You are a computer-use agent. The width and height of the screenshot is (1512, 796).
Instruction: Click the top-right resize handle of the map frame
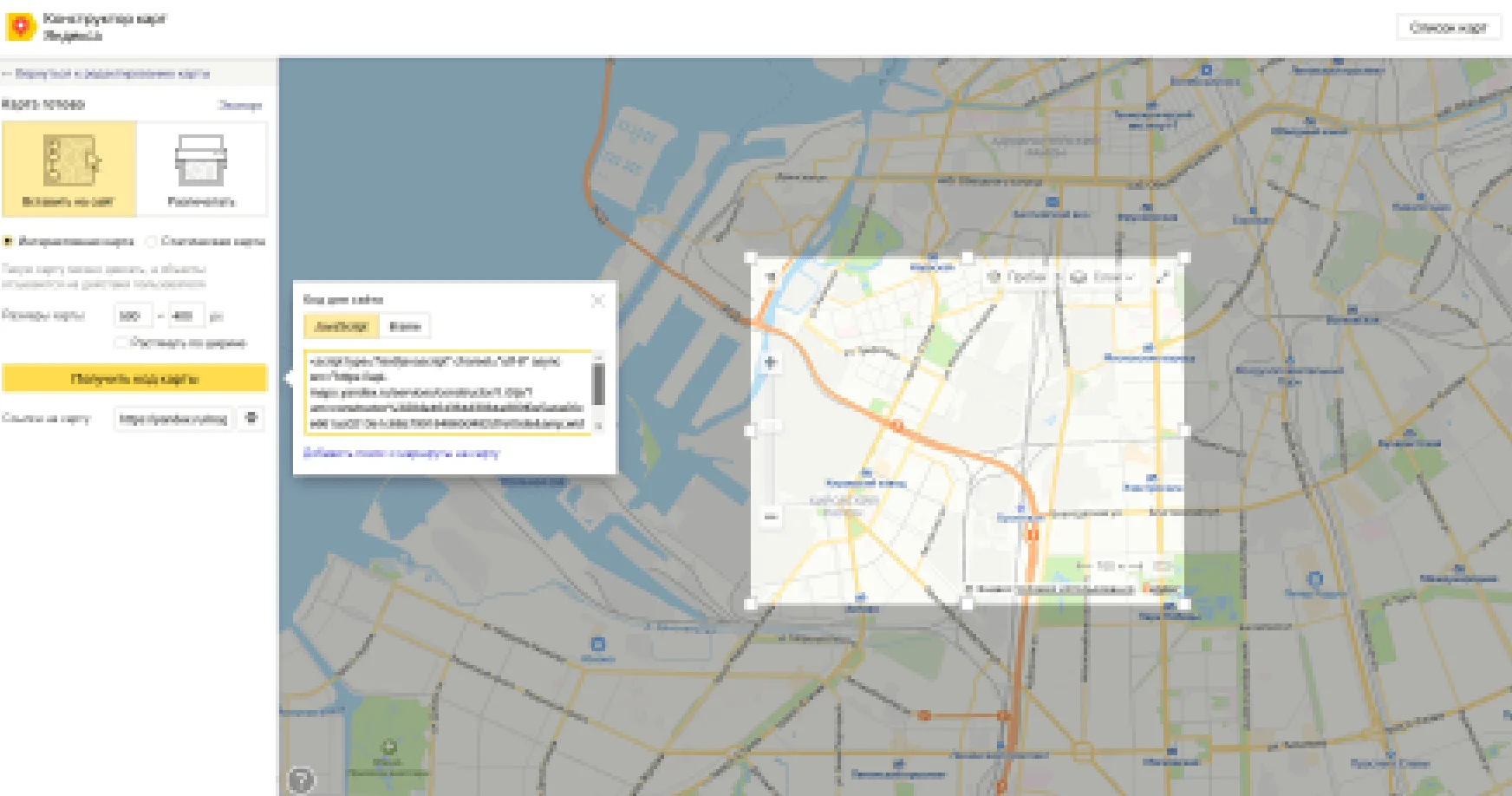[1184, 258]
